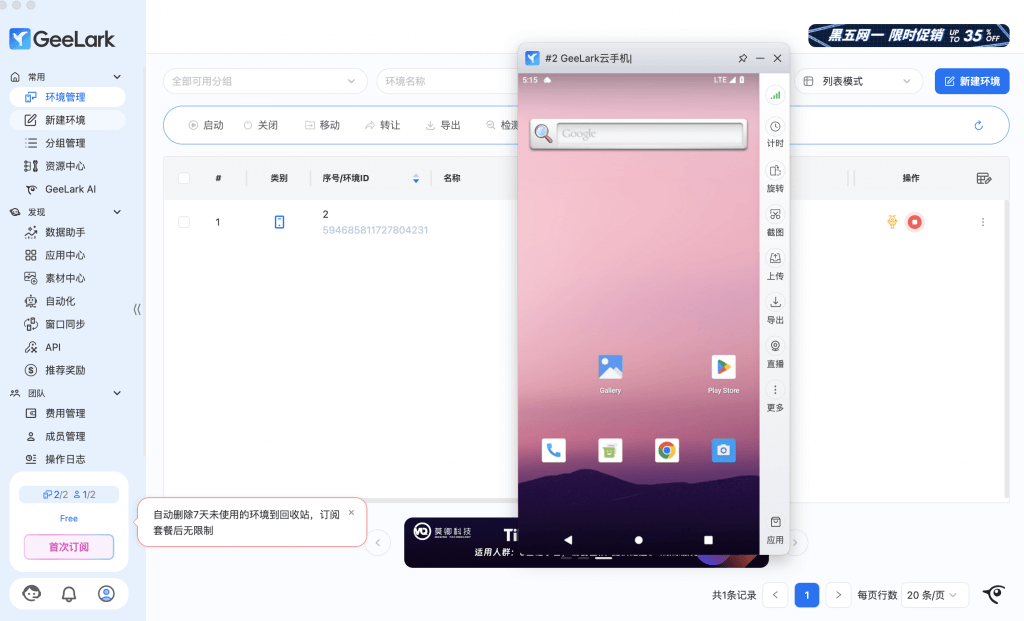Go to 应用中心 in the sidebar
1024x621 pixels.
click(x=66, y=255)
